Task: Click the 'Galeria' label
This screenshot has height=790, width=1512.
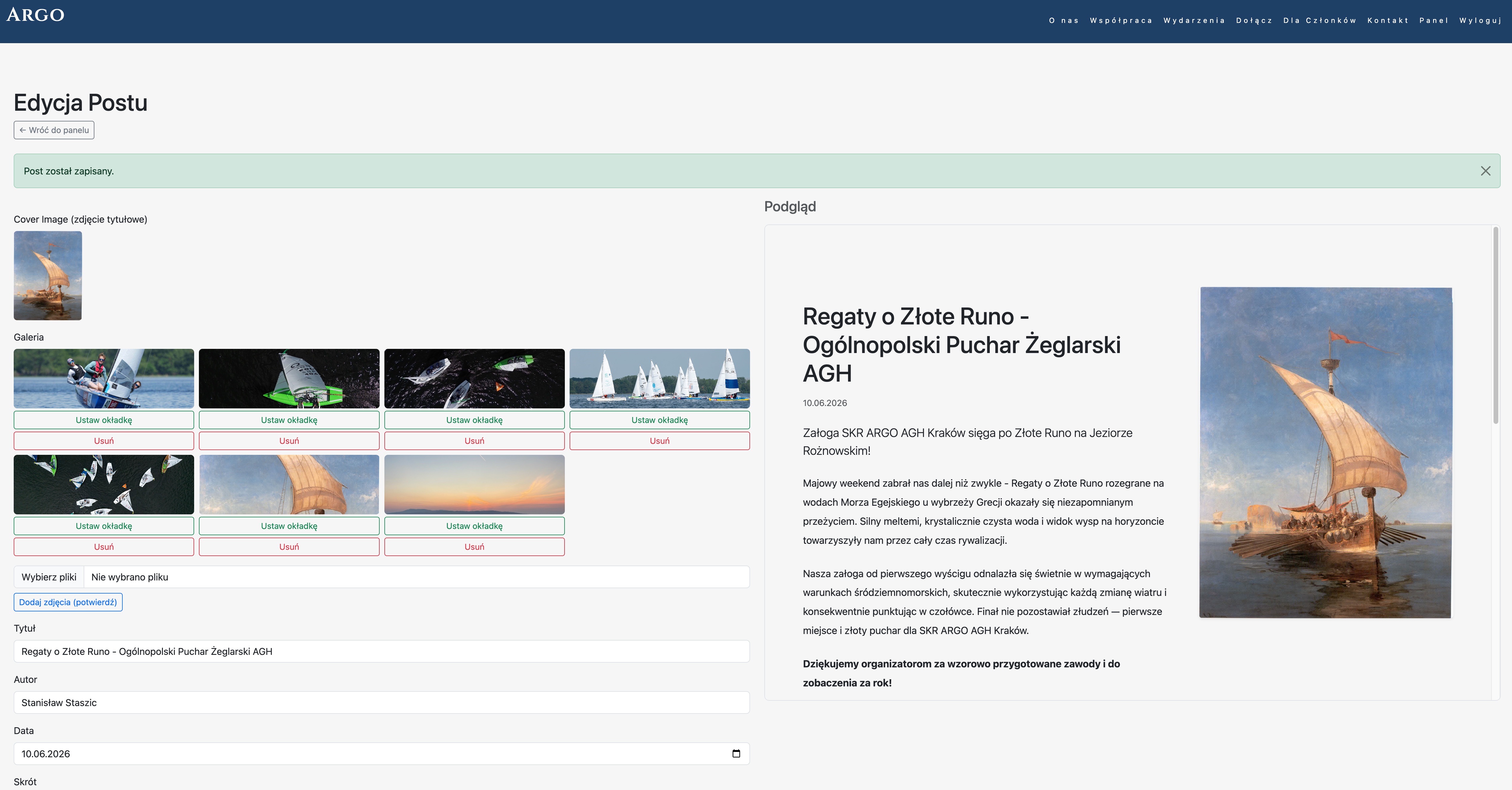Action: [x=29, y=338]
